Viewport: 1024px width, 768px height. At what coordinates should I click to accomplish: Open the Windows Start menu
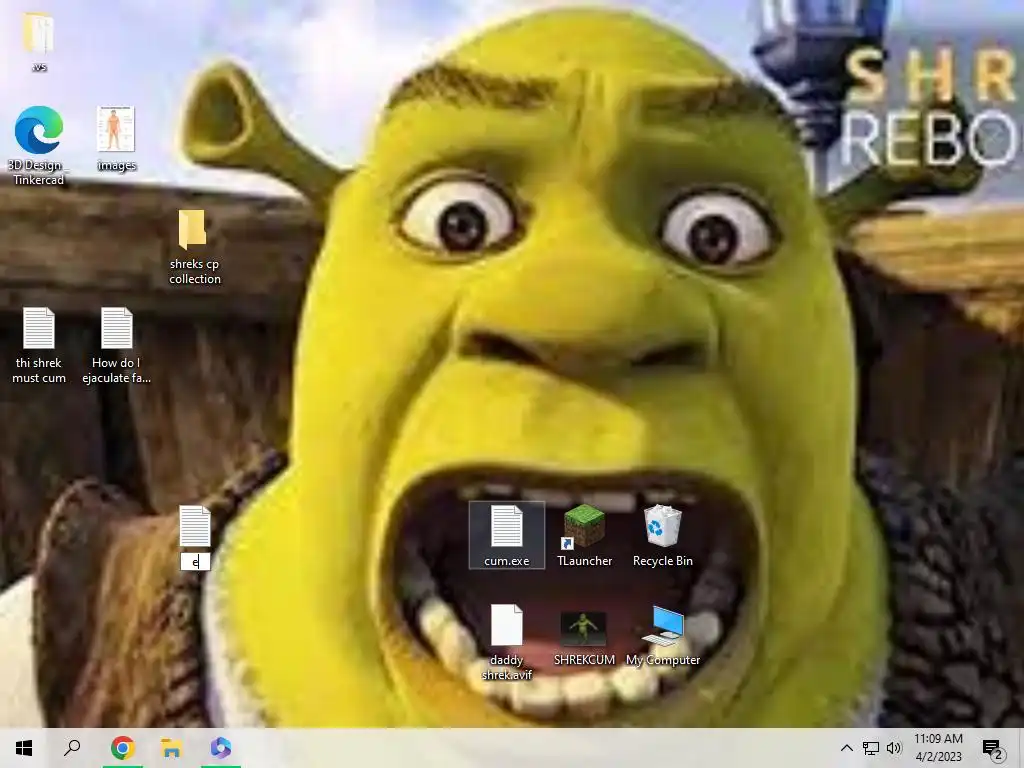(x=24, y=748)
